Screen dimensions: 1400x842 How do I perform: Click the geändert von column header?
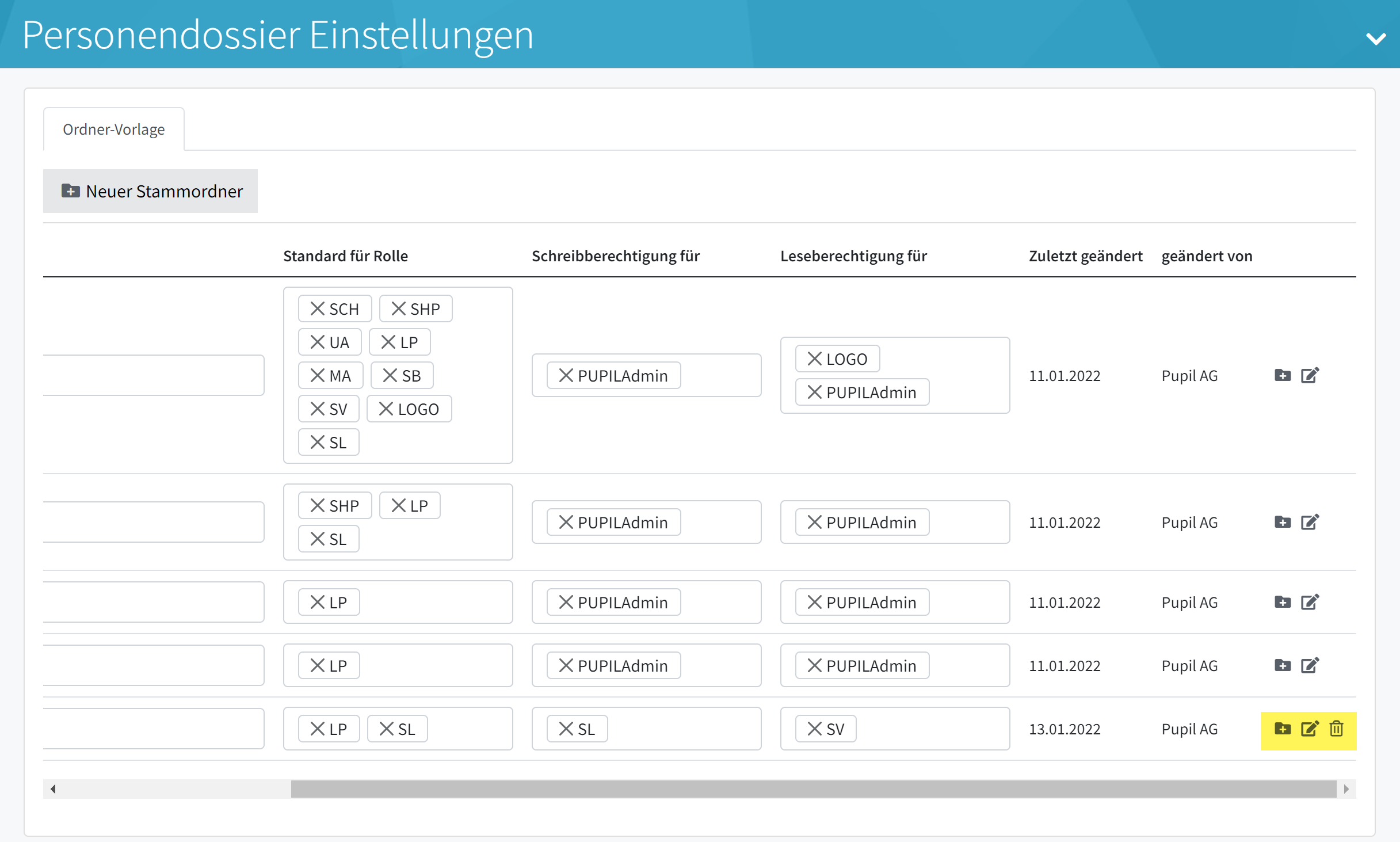1207,256
